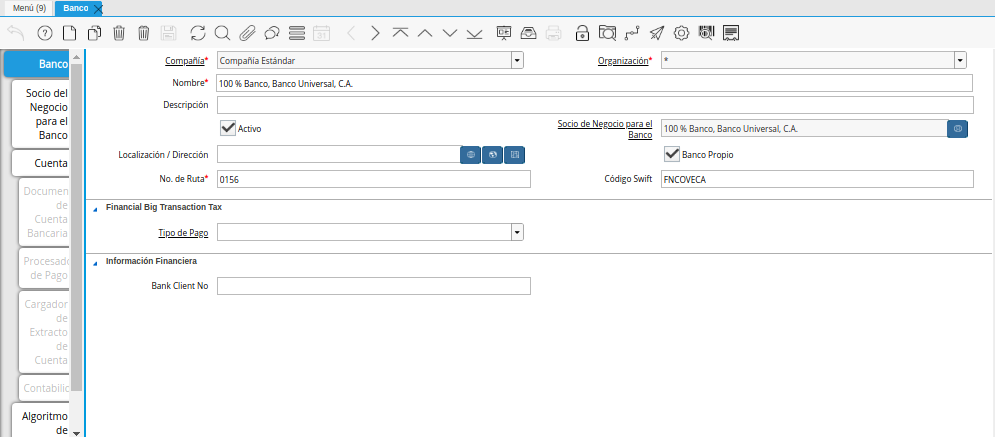995x437 pixels.
Task: Collapse the Financial Big Transaction Tax section
Action: pos(95,208)
